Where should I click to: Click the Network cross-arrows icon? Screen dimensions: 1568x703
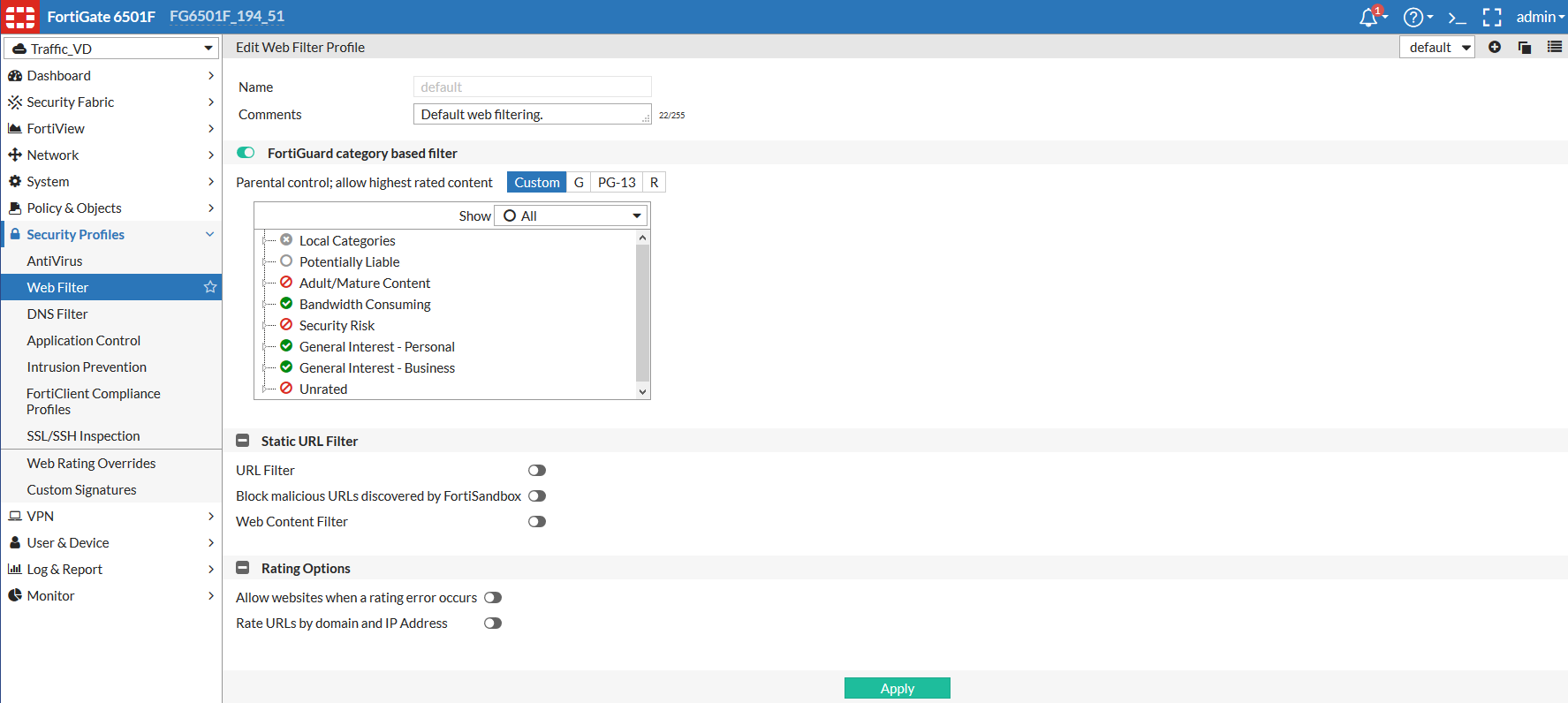click(15, 155)
